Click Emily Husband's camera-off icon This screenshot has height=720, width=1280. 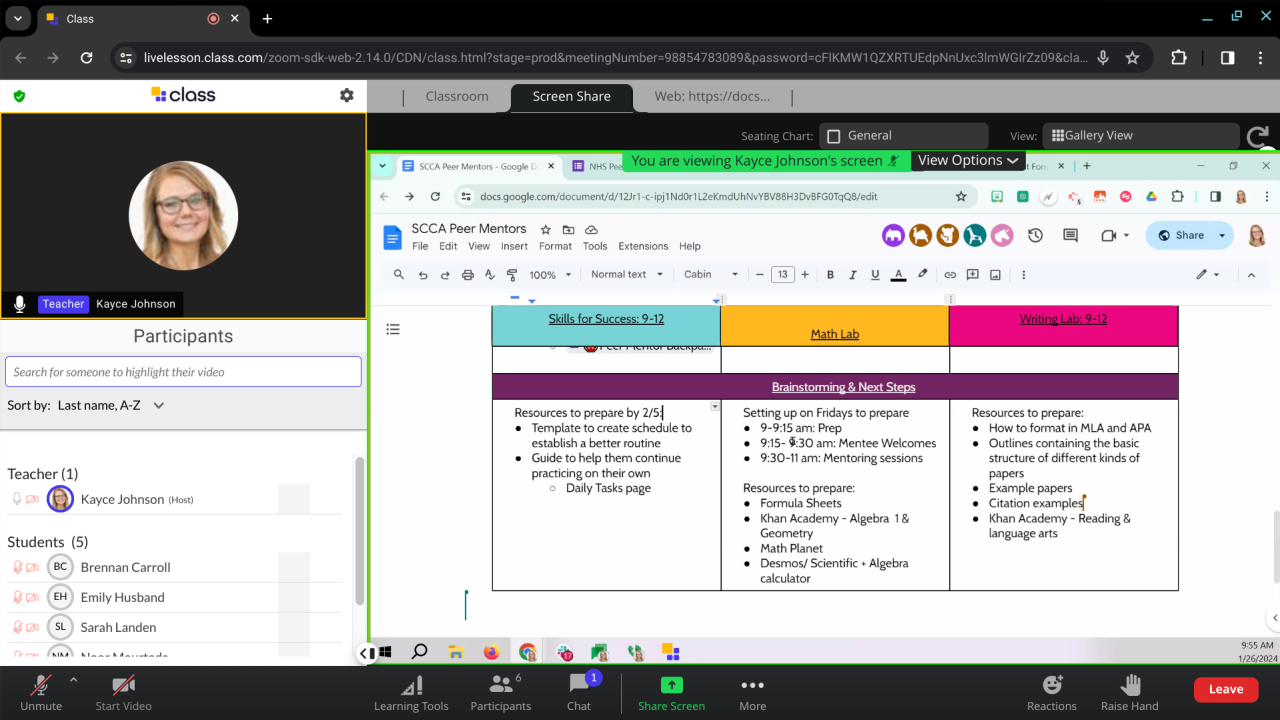pyautogui.click(x=33, y=597)
